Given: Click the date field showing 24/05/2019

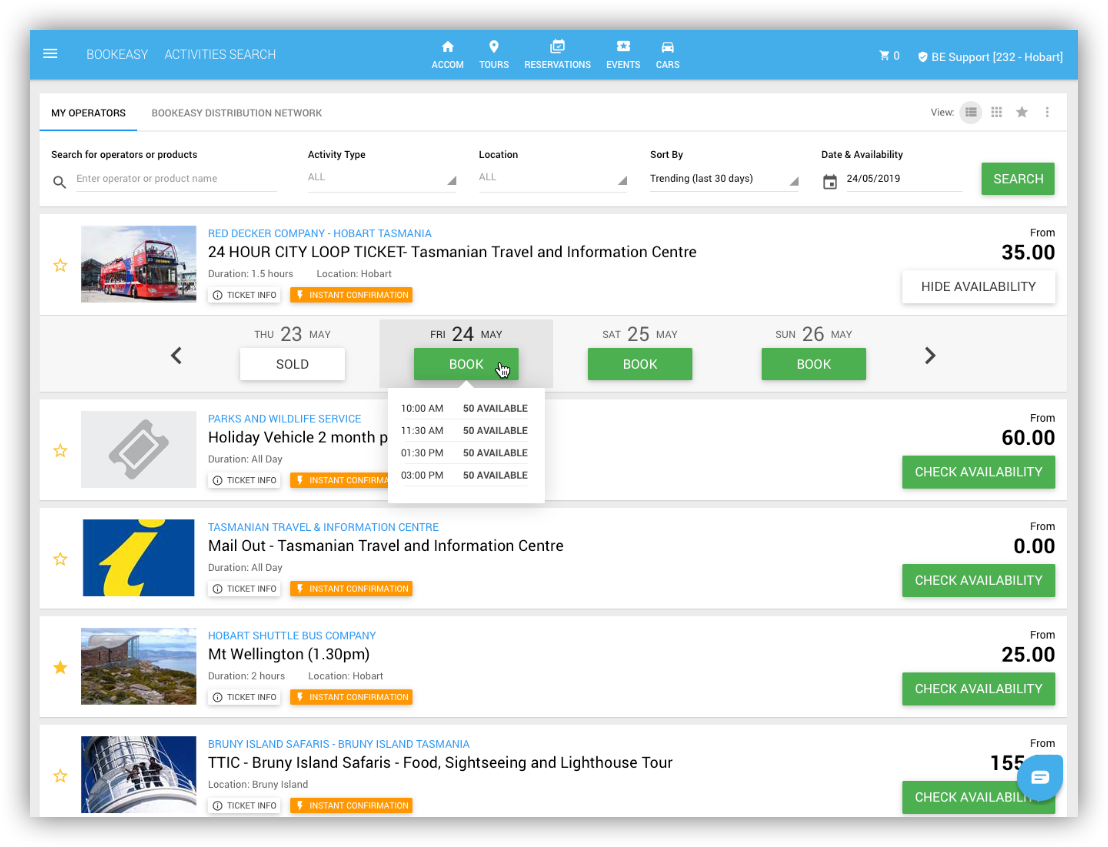Looking at the screenshot, I should pyautogui.click(x=903, y=179).
